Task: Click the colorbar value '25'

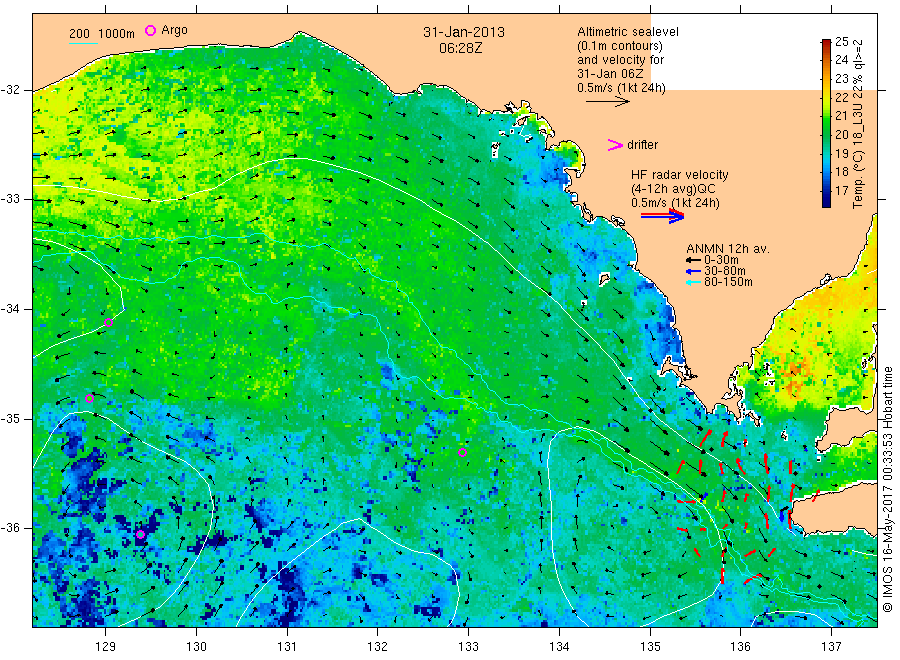Action: (x=841, y=41)
